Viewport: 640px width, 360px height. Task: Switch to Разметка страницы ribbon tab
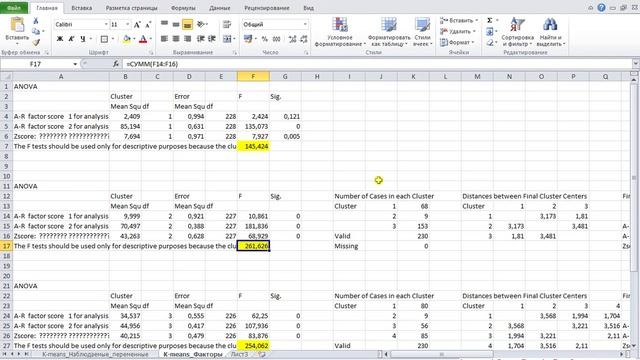131,8
